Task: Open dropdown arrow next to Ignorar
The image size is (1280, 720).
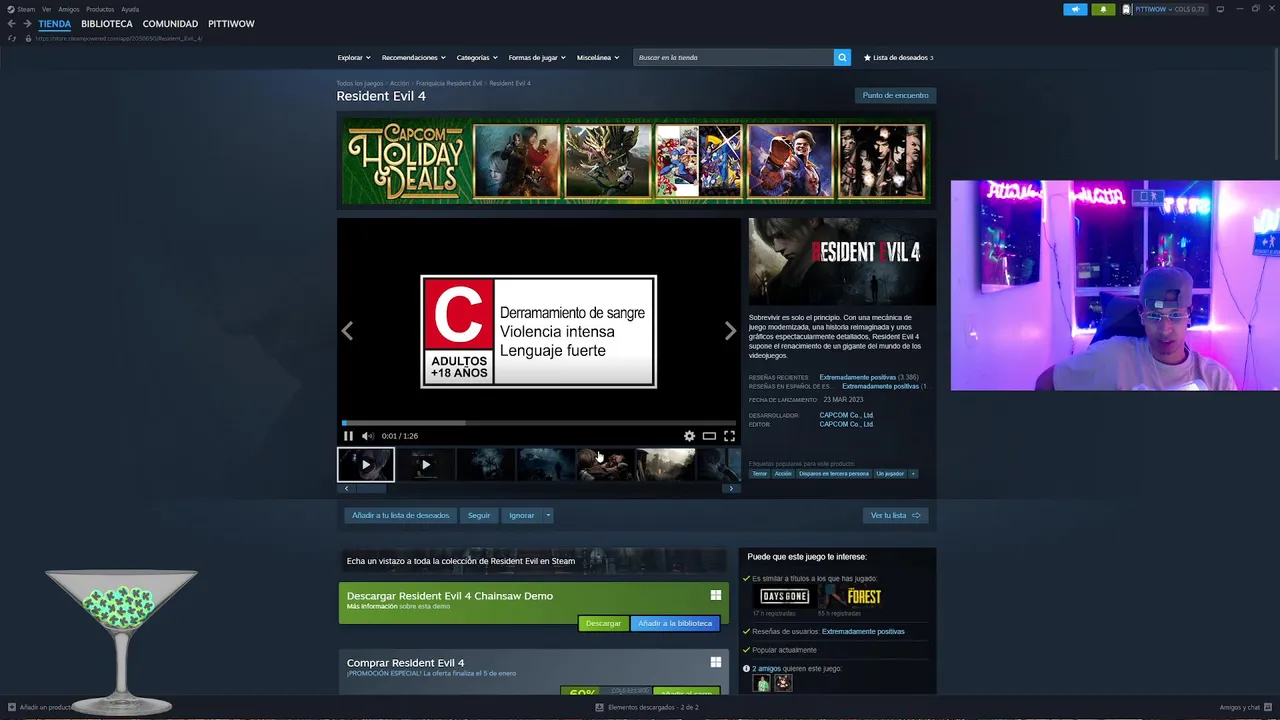Action: click(x=548, y=516)
